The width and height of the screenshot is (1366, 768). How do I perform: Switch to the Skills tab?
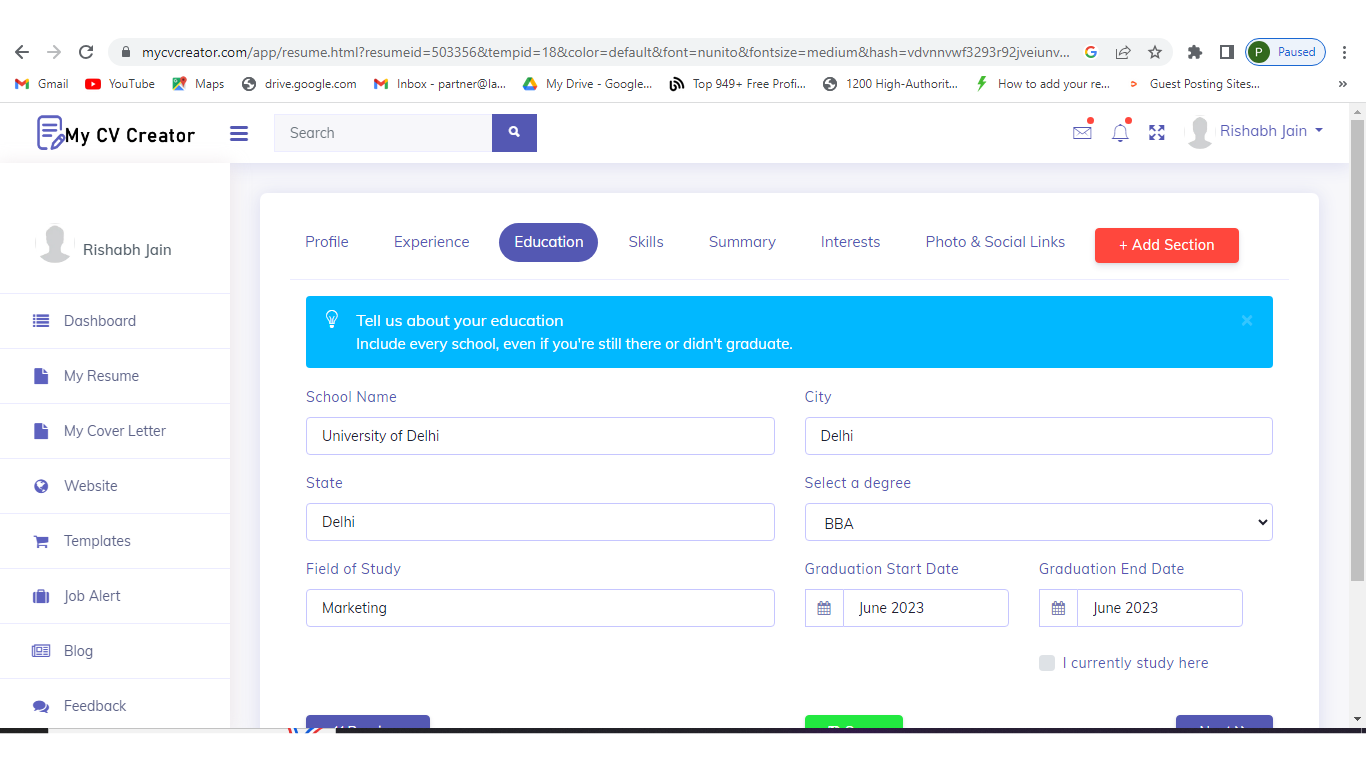click(x=646, y=242)
